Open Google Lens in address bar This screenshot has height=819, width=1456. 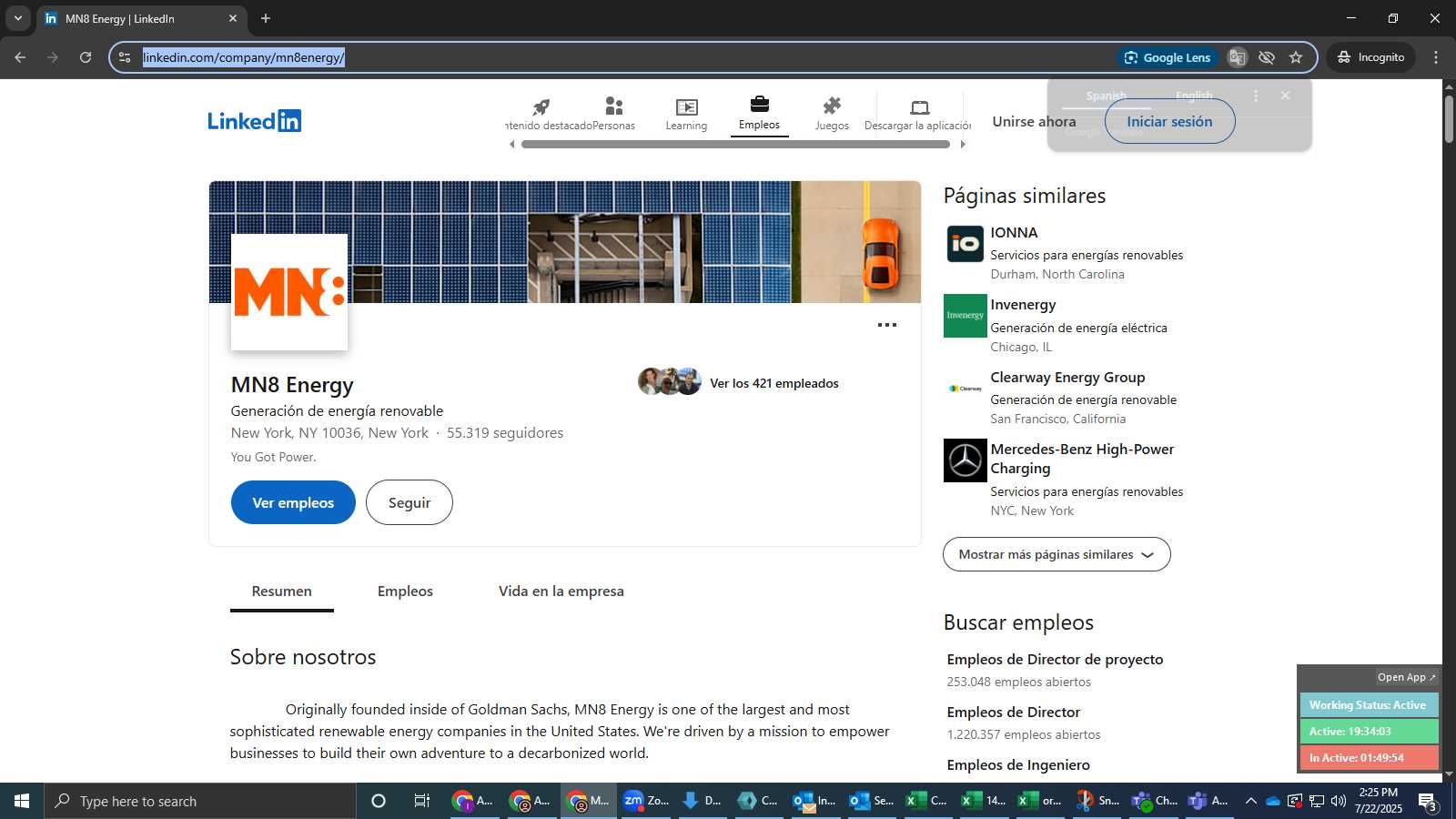(x=1168, y=57)
